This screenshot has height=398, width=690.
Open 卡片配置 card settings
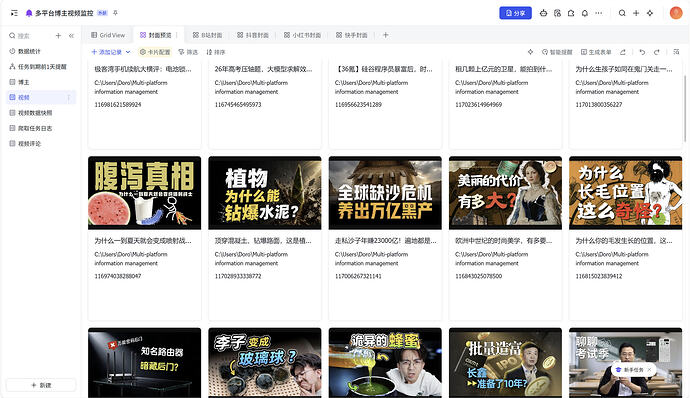(x=155, y=52)
